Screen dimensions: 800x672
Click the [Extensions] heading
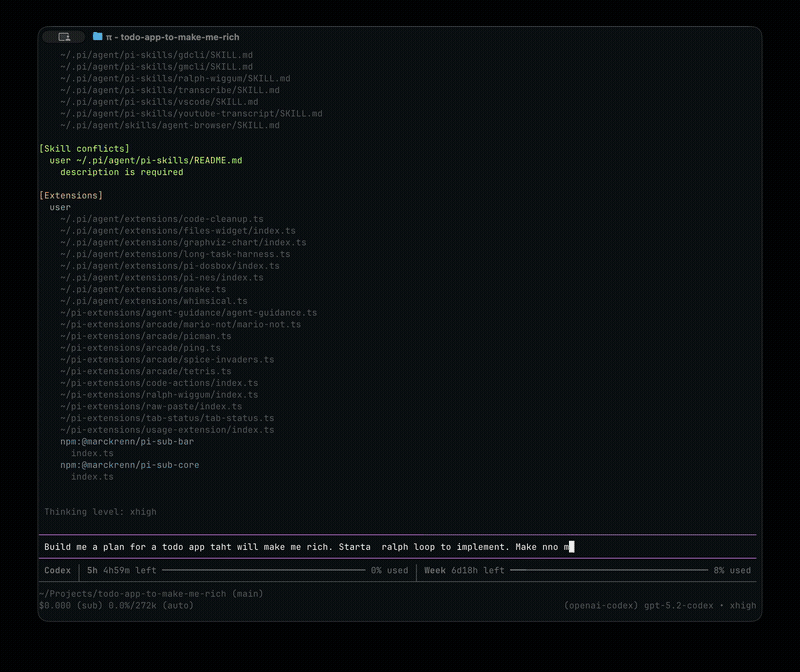pyautogui.click(x=71, y=195)
